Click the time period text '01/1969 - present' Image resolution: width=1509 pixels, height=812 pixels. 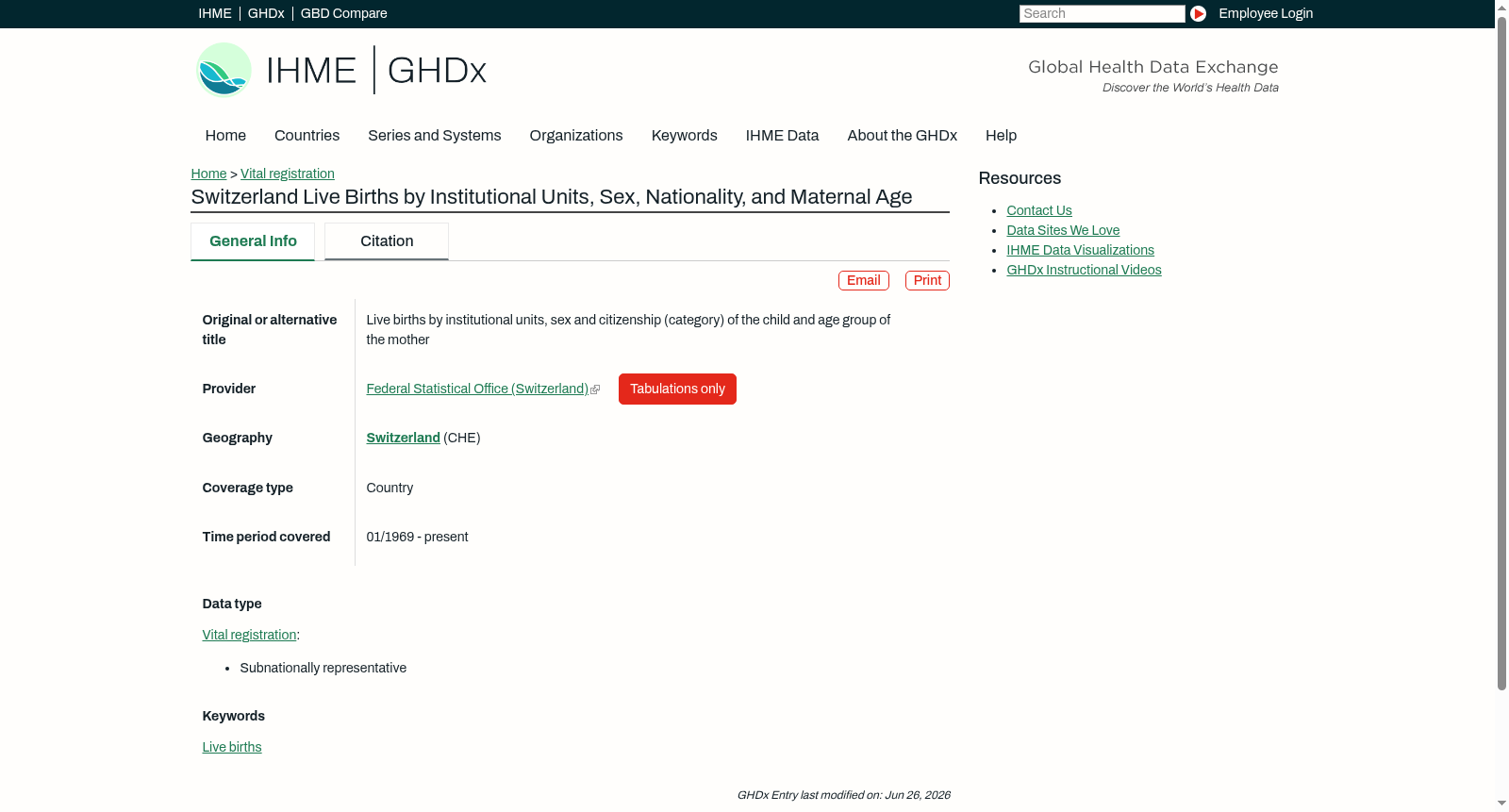(x=417, y=538)
